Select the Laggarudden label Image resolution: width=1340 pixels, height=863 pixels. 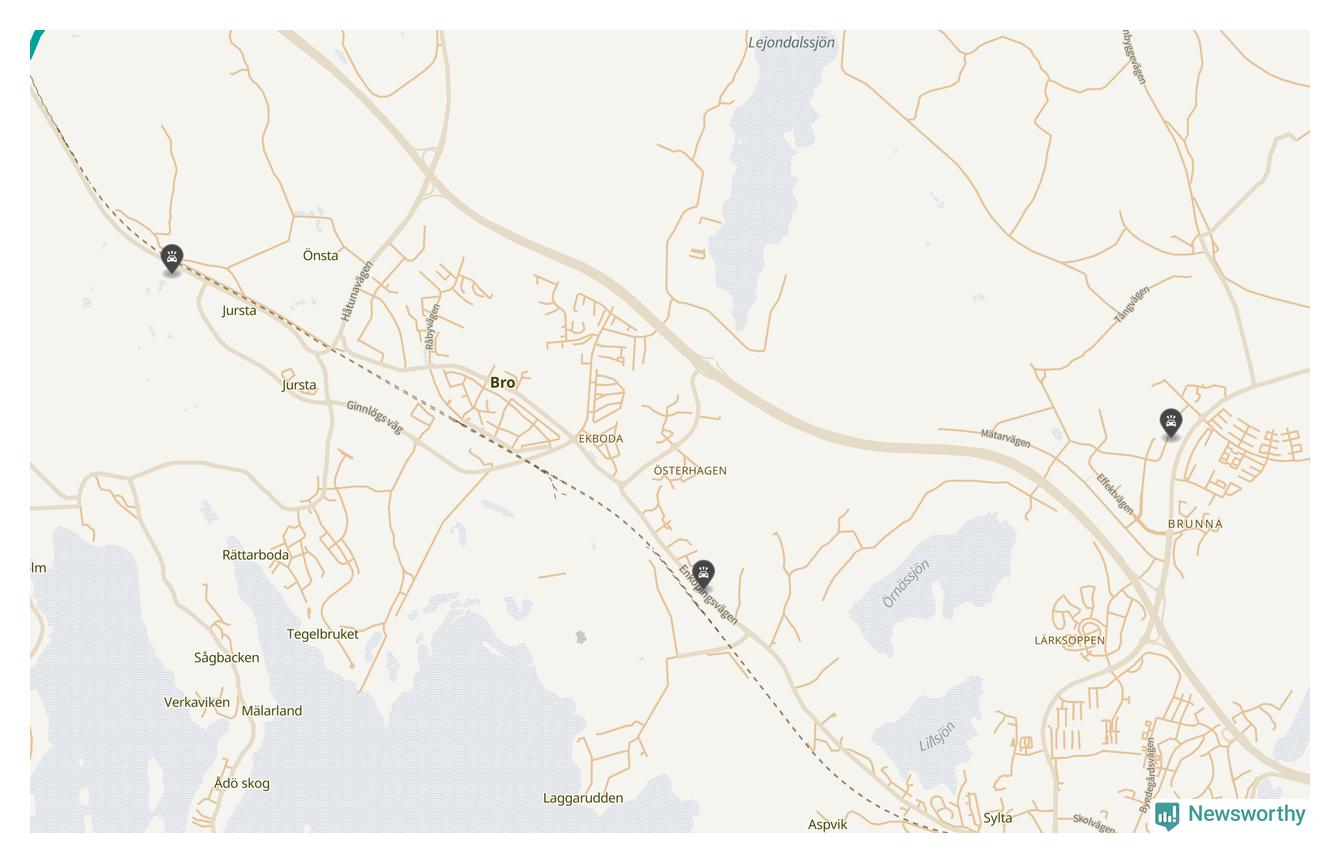point(583,798)
